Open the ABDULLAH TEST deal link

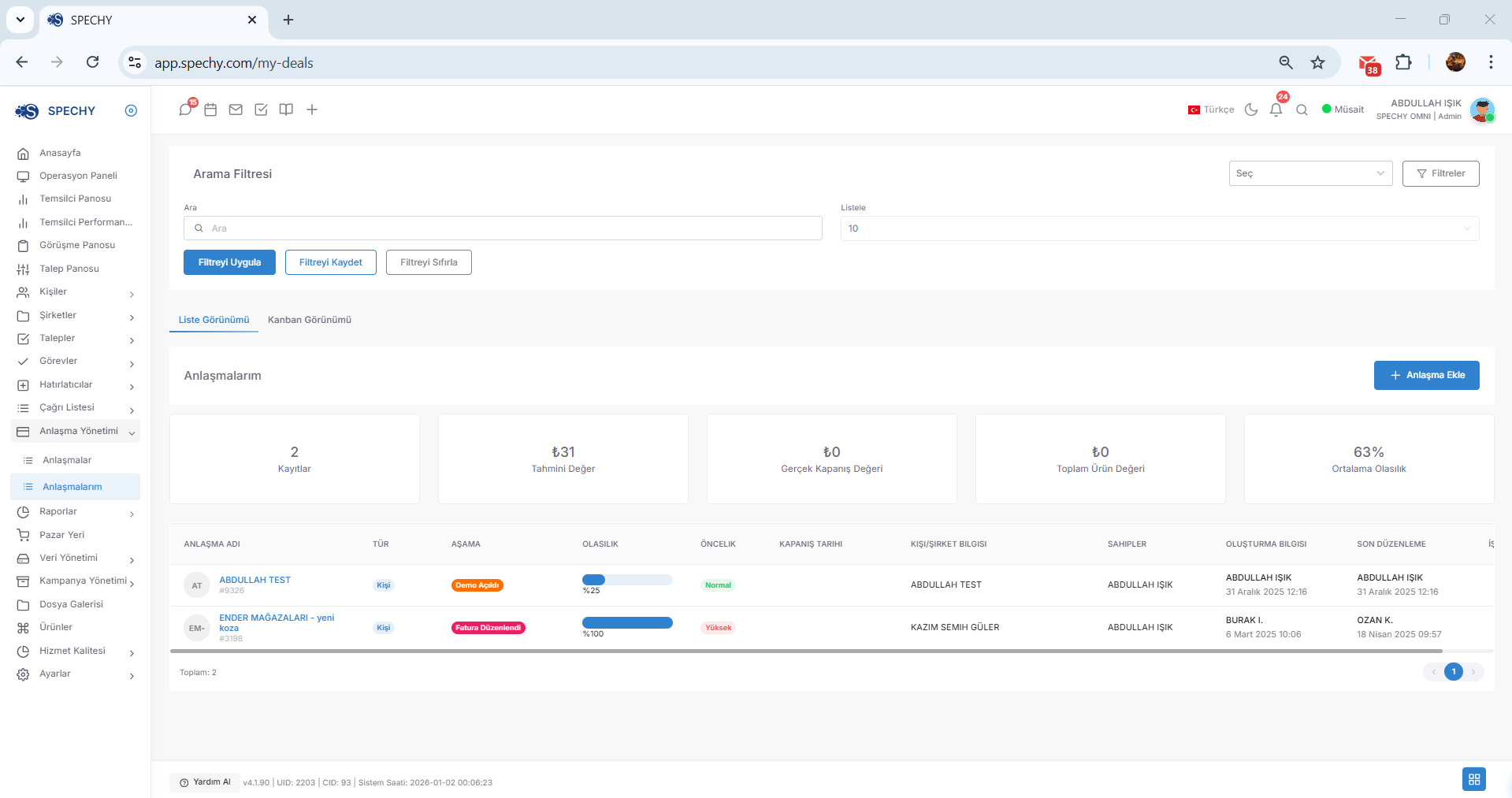click(254, 580)
